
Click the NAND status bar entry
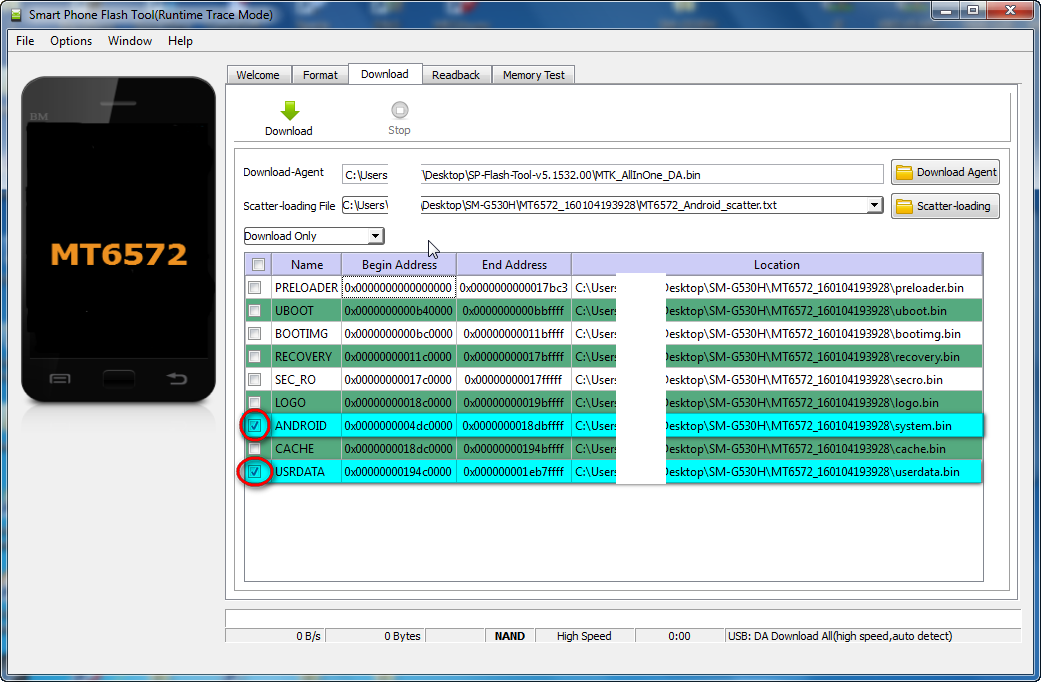510,636
